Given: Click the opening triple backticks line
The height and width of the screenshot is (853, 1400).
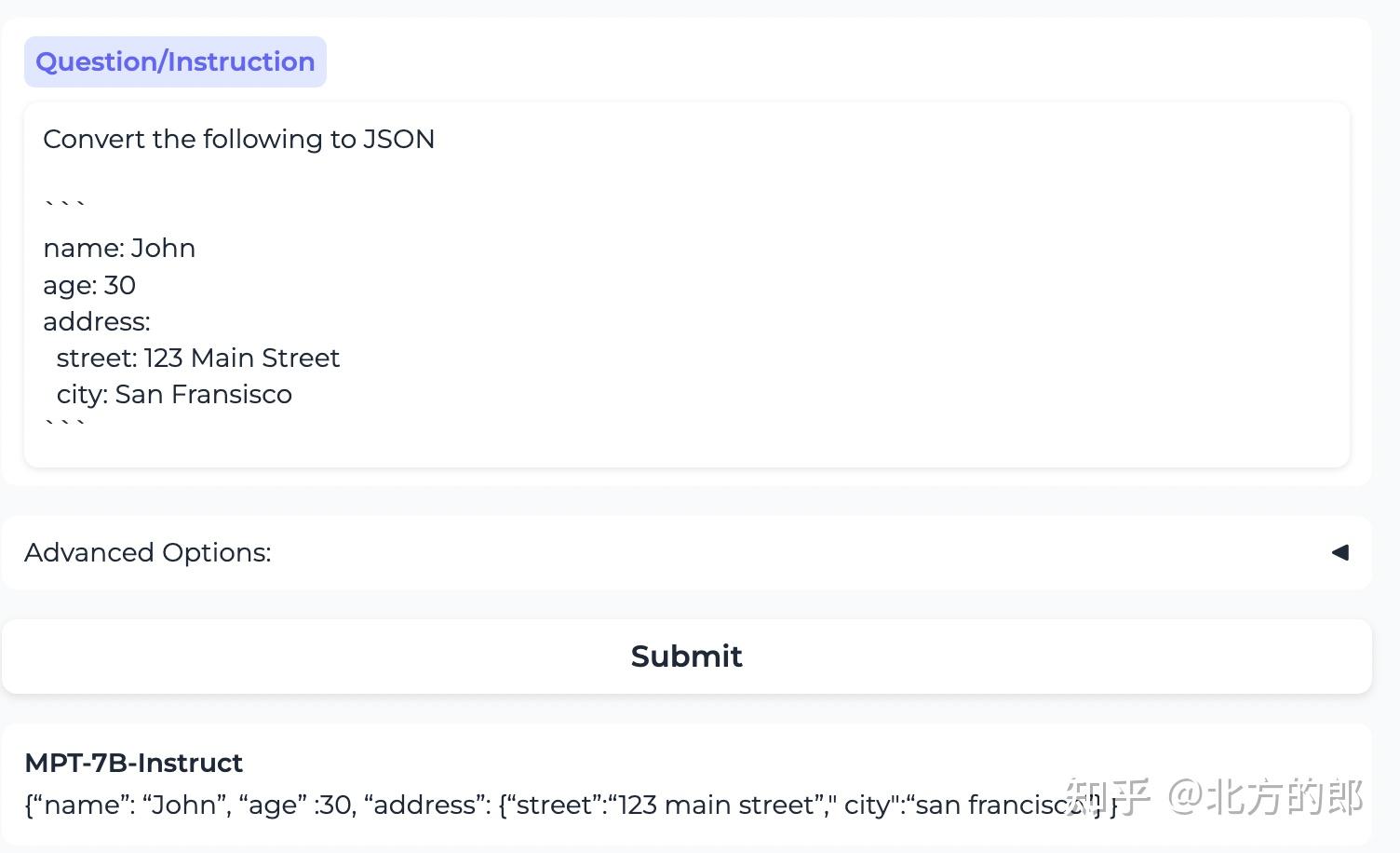Looking at the screenshot, I should tap(64, 204).
